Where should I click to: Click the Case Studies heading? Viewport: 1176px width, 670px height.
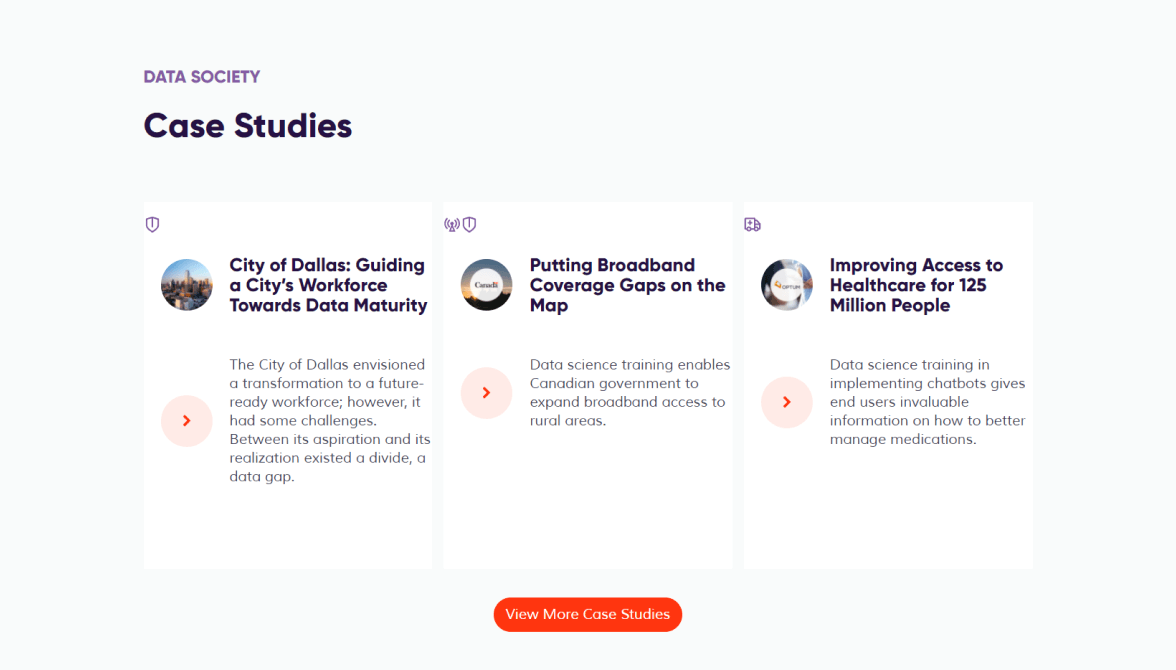click(x=248, y=126)
